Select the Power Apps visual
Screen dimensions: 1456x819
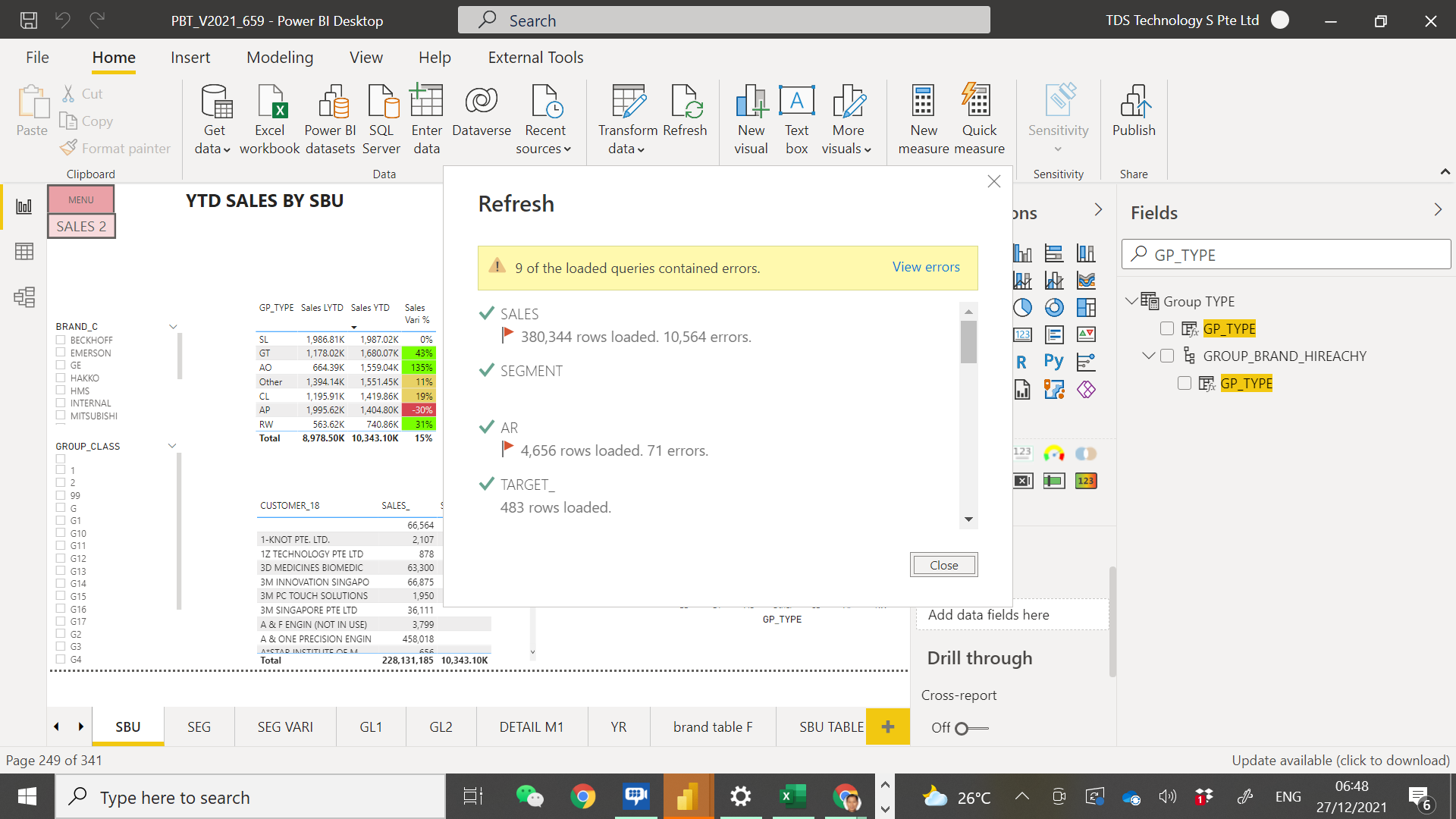[1086, 389]
